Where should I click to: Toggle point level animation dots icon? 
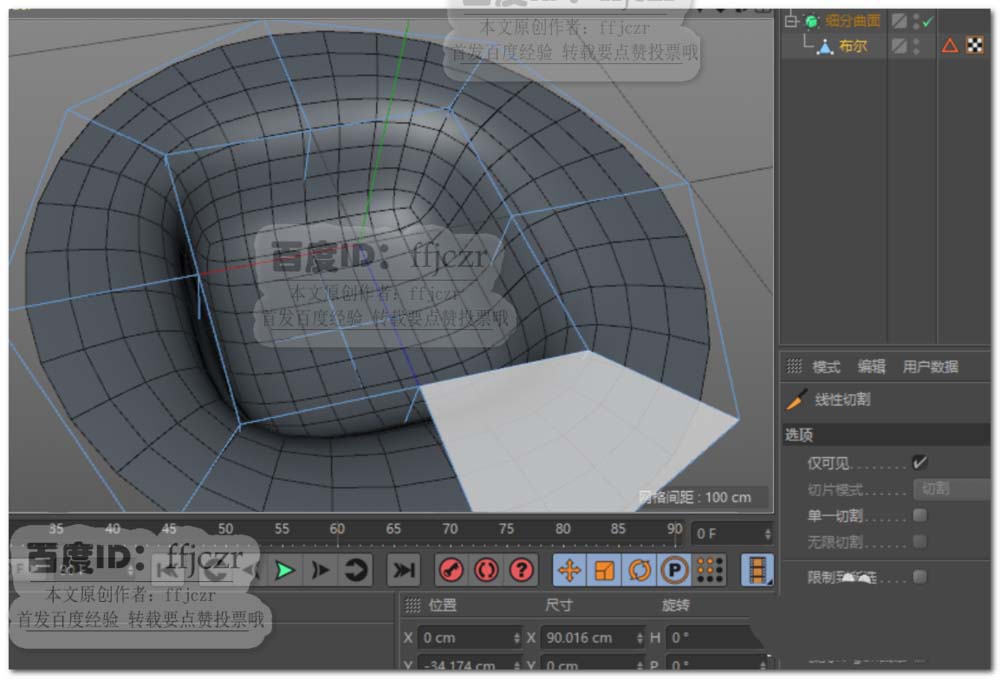pyautogui.click(x=709, y=570)
